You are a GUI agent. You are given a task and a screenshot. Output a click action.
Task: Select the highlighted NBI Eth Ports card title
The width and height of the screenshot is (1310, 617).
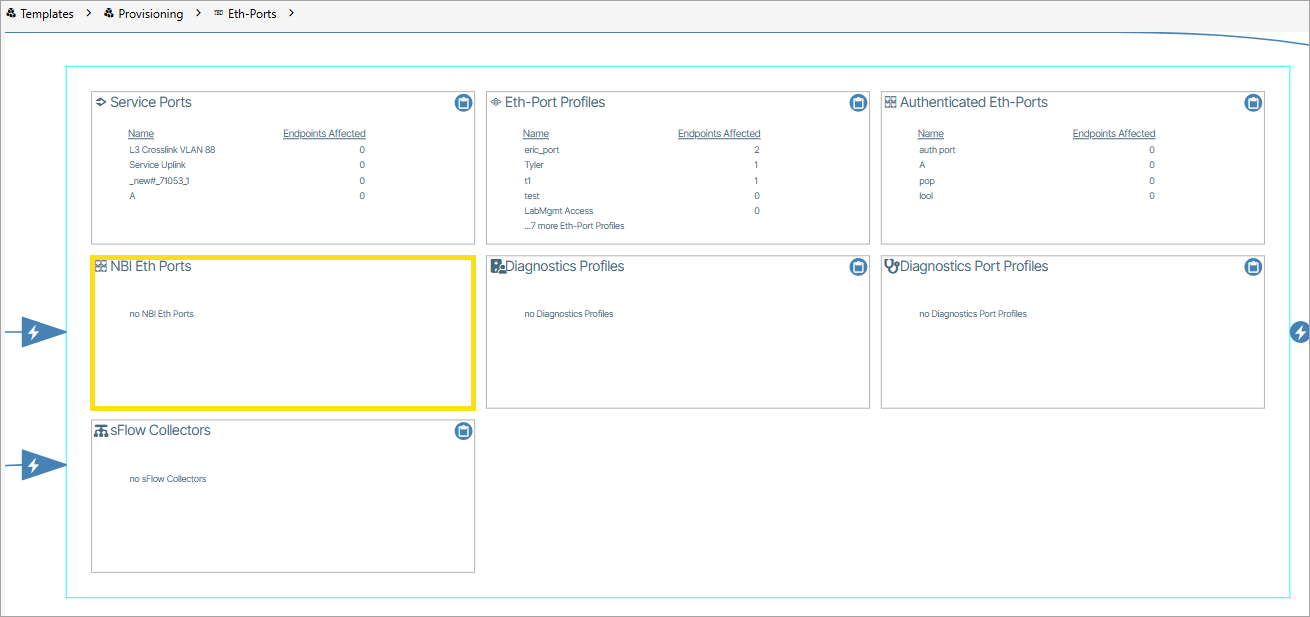click(x=150, y=267)
